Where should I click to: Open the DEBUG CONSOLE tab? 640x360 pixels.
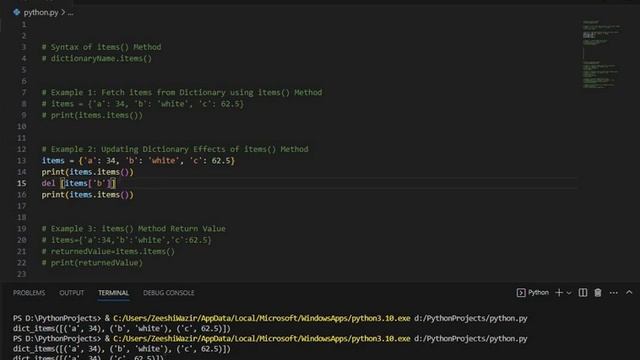169,293
